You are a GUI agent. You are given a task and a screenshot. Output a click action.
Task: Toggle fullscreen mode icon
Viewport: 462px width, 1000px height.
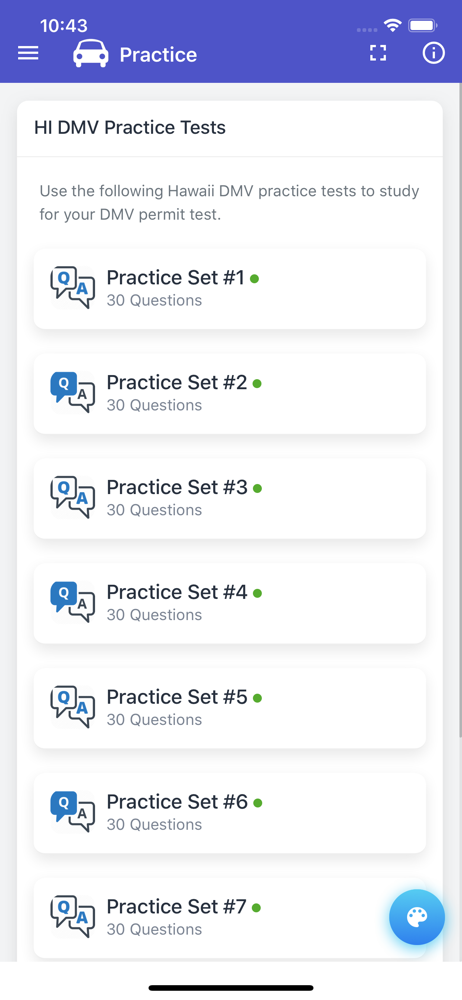378,54
